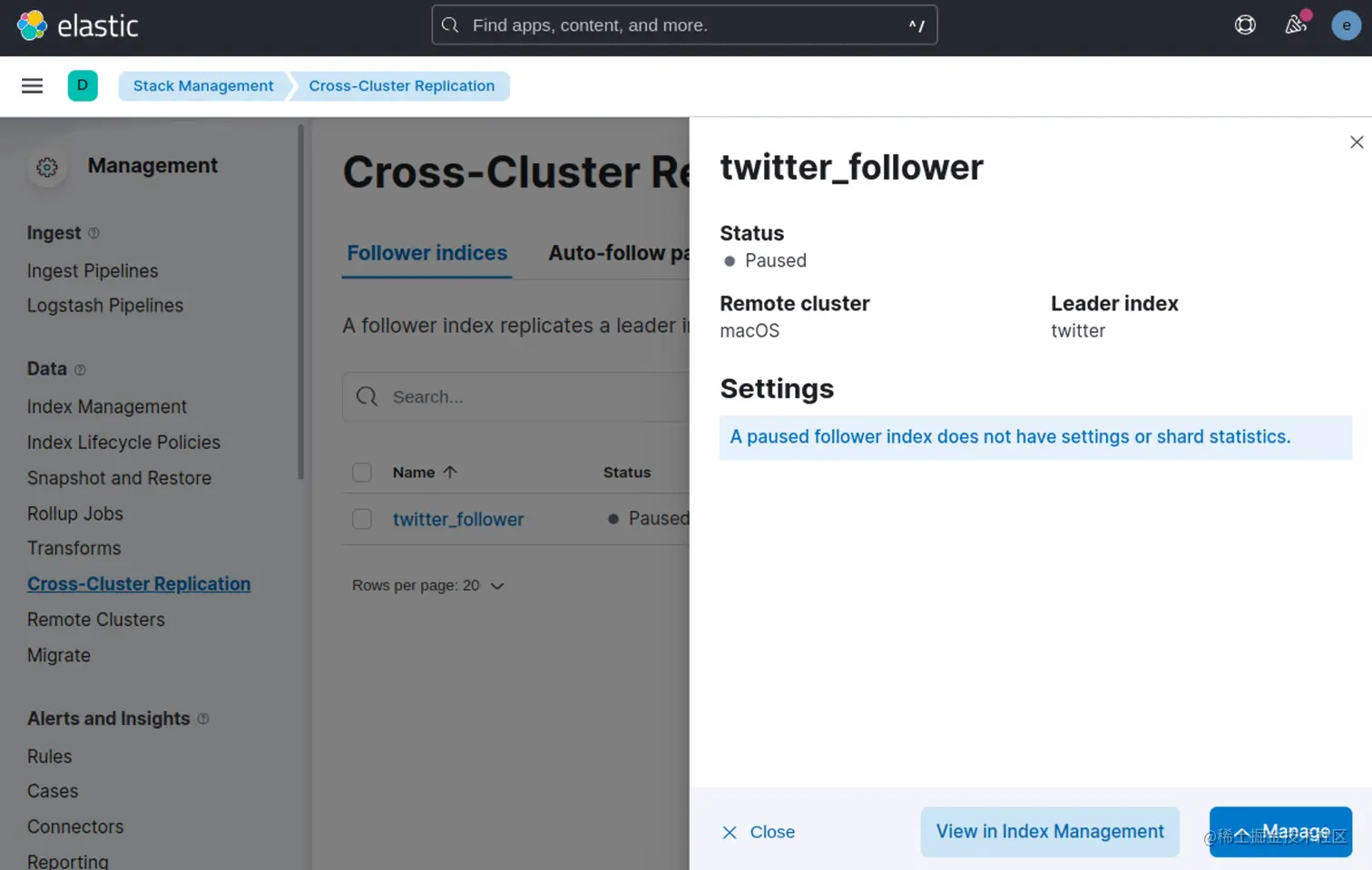
Task: Click the search magnifier in follower table
Action: (x=367, y=396)
